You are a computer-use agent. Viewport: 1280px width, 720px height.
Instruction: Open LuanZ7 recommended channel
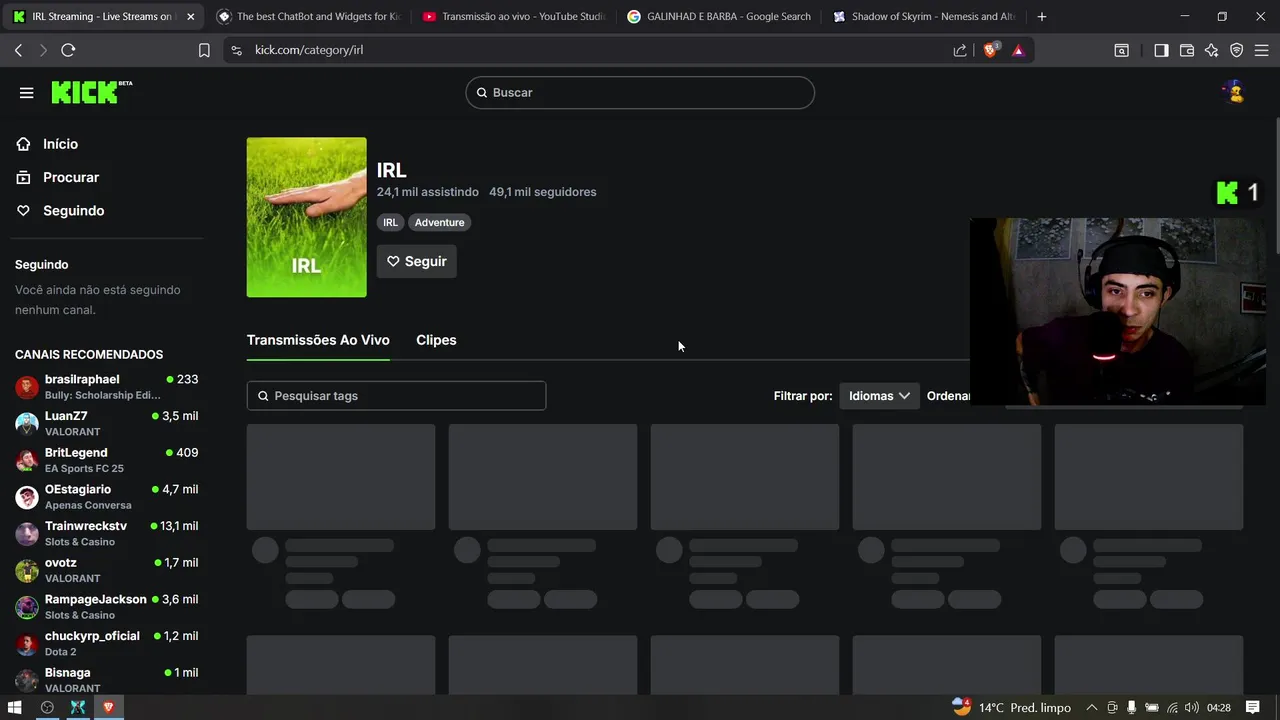click(x=107, y=424)
